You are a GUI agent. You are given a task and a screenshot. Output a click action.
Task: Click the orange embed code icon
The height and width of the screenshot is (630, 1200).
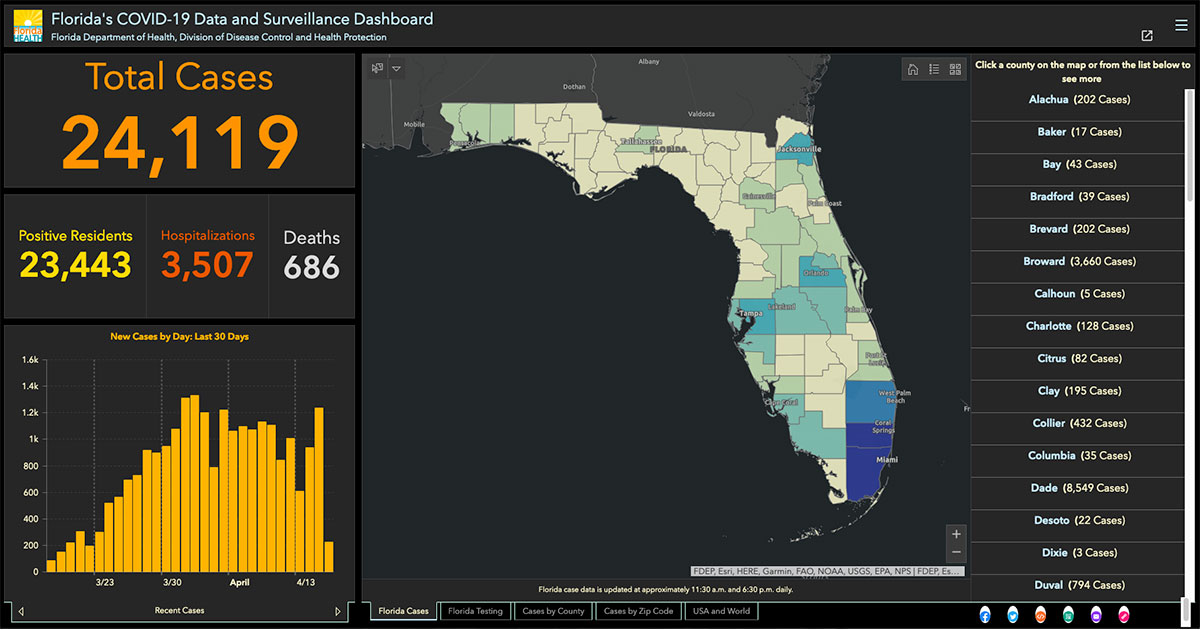click(1041, 613)
